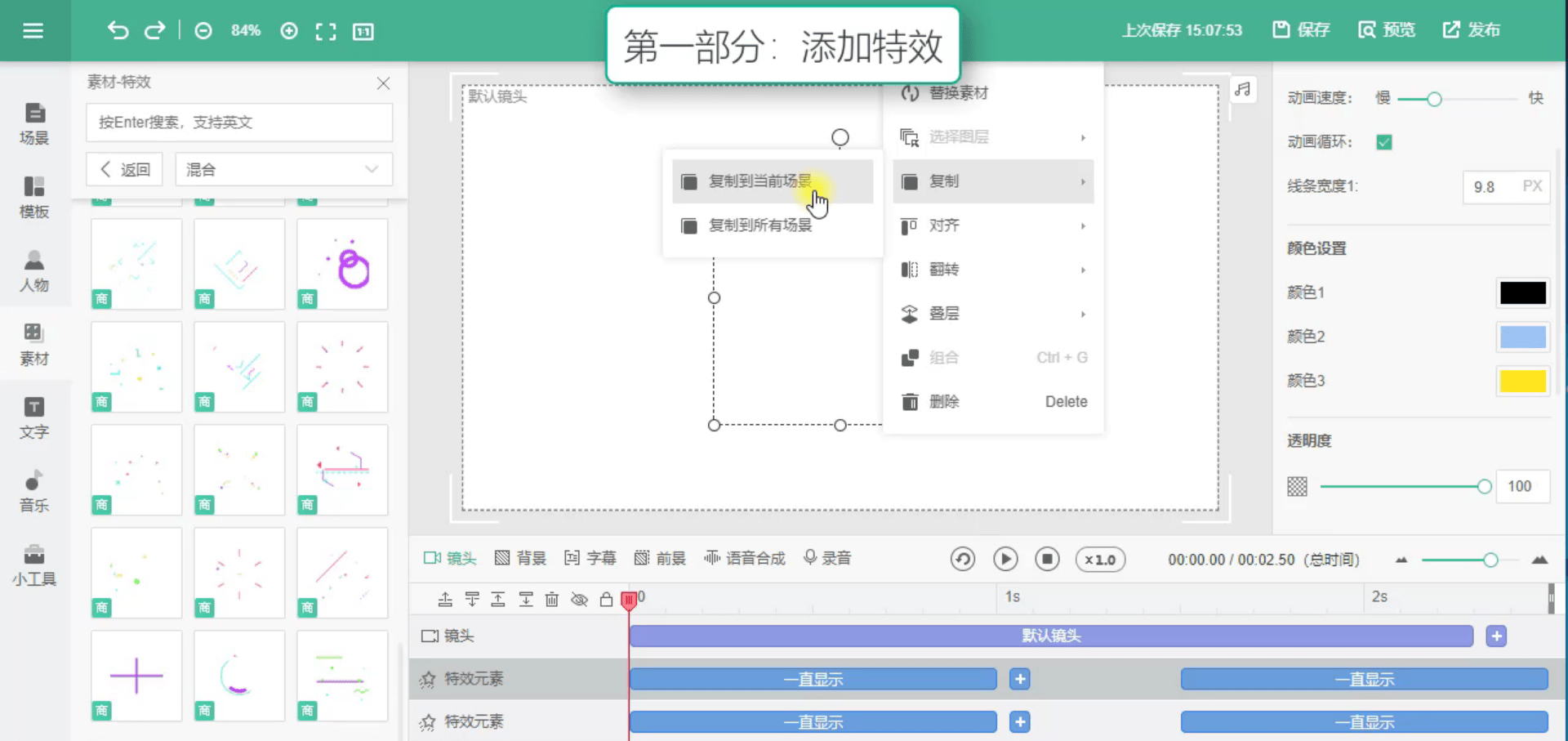
Task: Open the 混合 category dropdown
Action: click(x=283, y=169)
